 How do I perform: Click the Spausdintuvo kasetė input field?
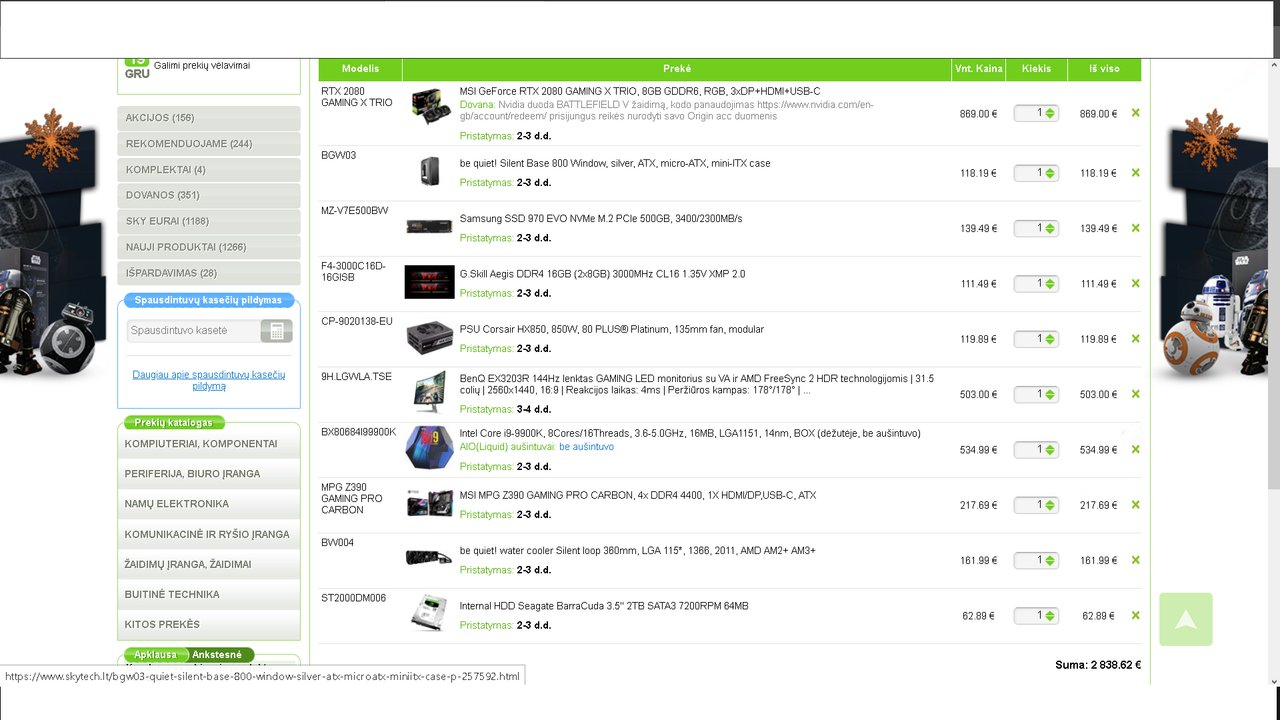click(194, 331)
